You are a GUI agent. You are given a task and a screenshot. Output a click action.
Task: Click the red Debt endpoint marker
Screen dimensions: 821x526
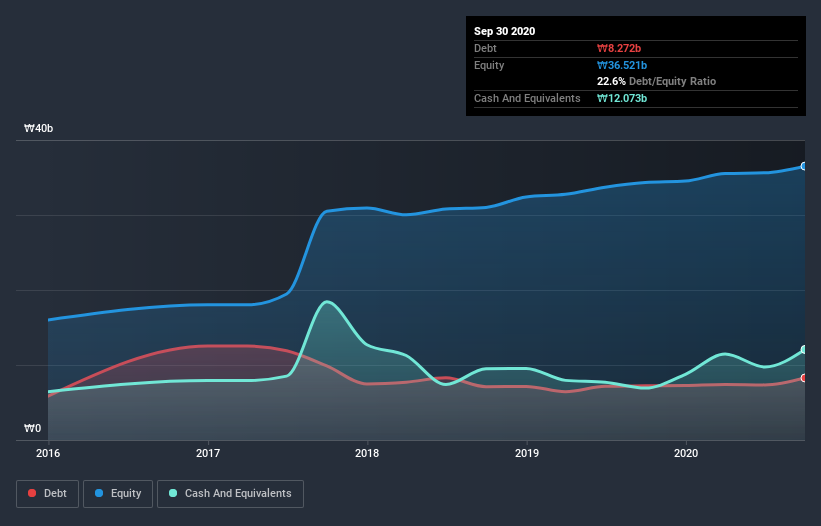tap(804, 378)
